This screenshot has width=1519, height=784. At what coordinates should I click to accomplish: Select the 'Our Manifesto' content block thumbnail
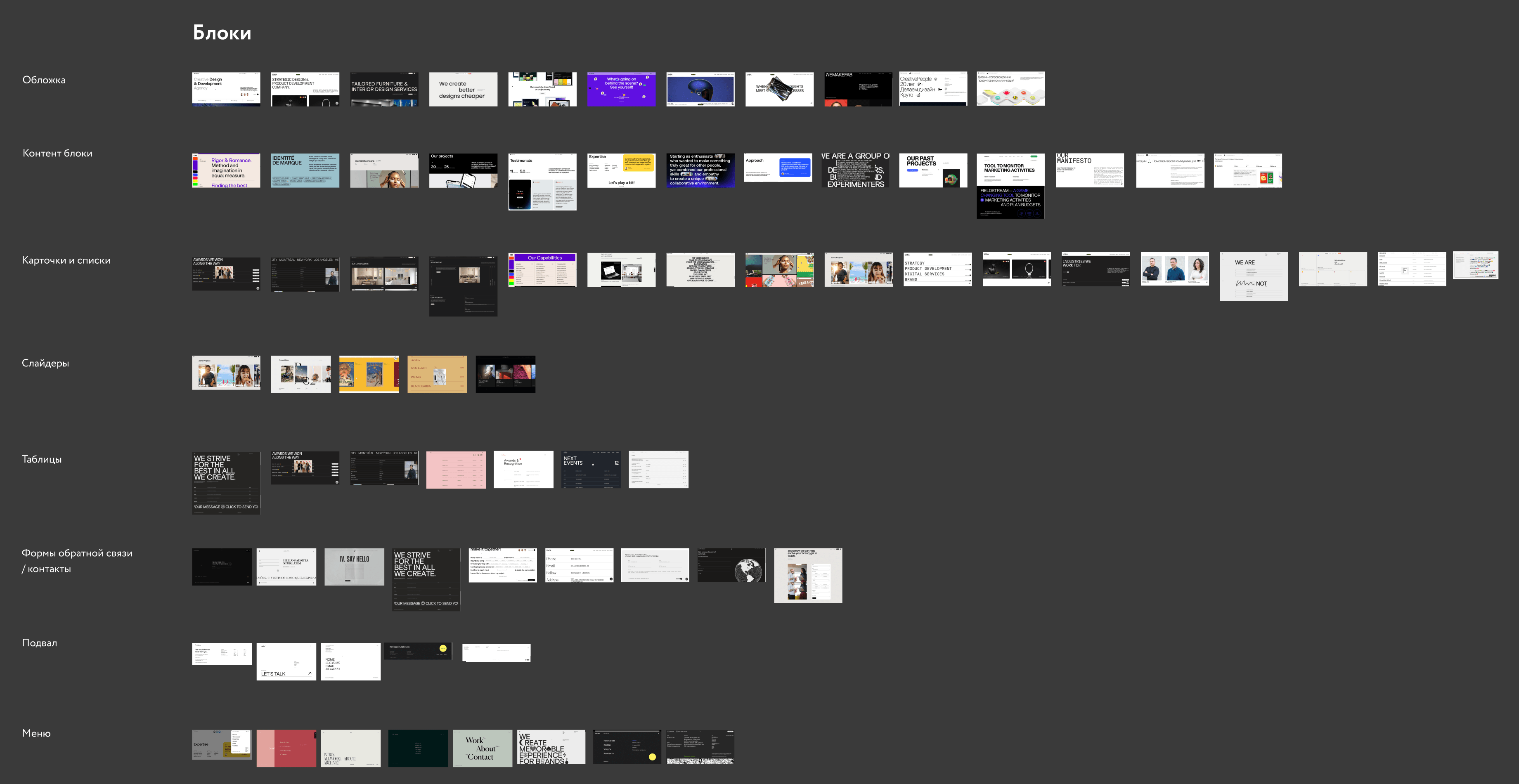(x=1089, y=170)
